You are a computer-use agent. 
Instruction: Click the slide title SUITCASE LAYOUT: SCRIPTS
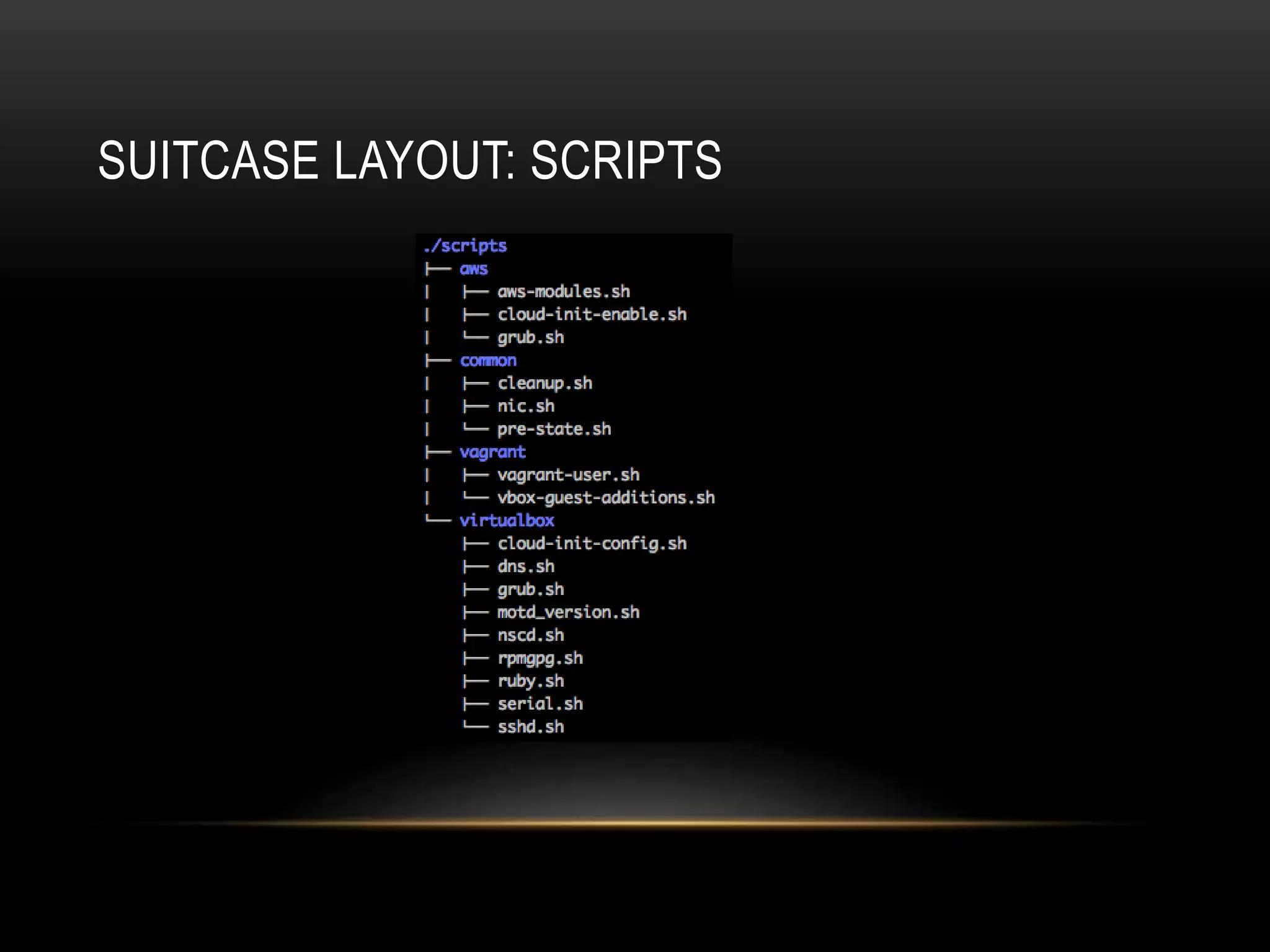(410, 161)
